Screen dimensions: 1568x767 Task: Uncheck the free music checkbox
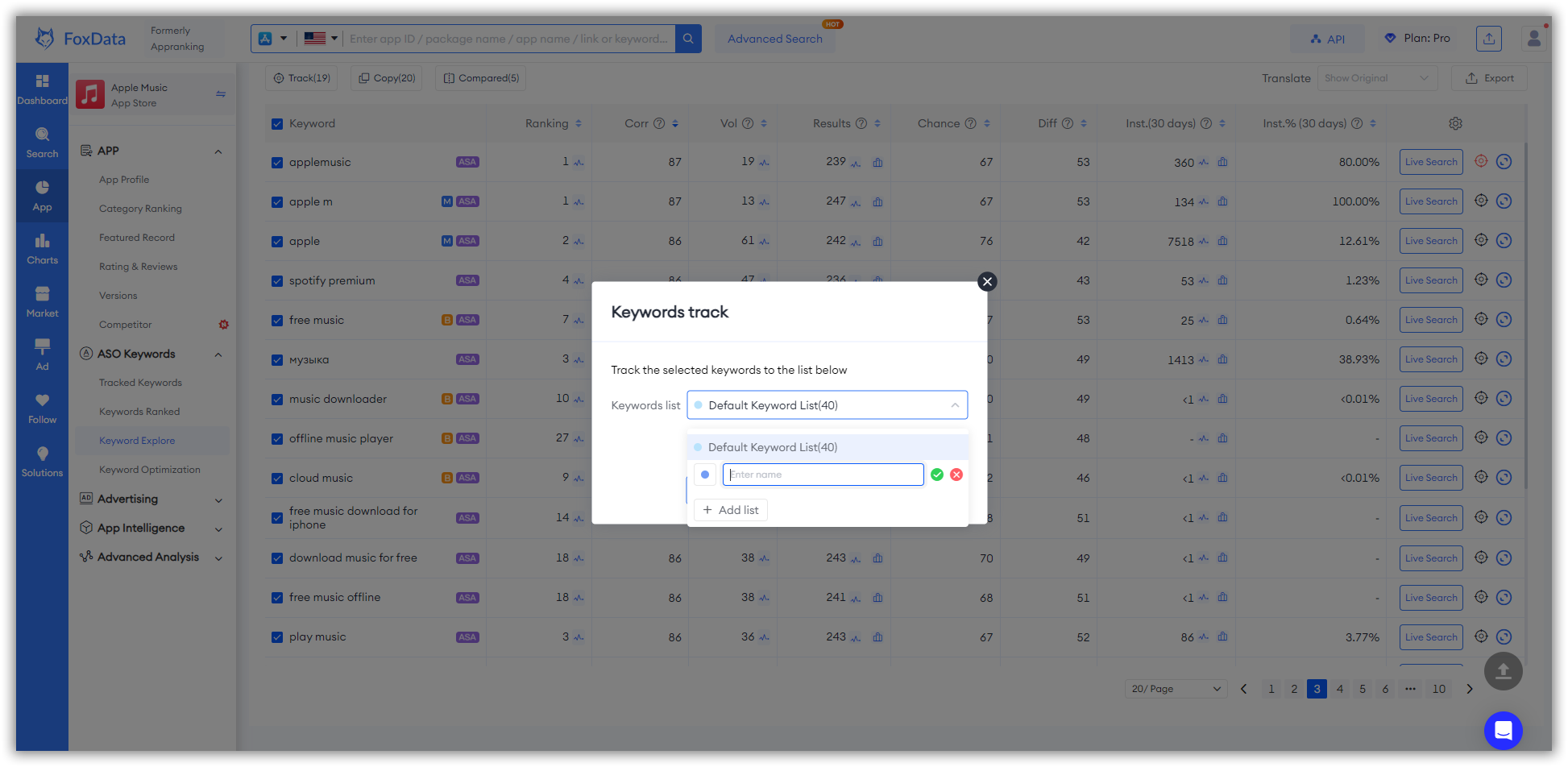point(277,321)
